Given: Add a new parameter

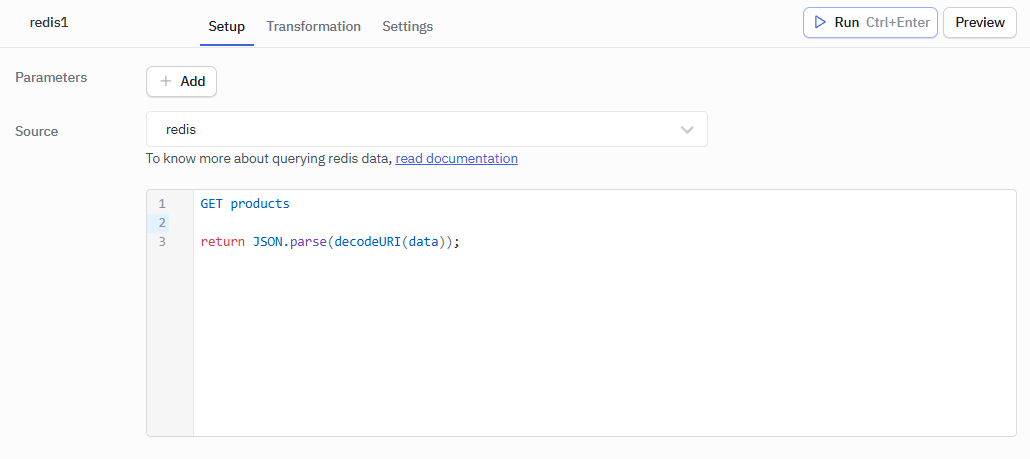Looking at the screenshot, I should pos(181,81).
